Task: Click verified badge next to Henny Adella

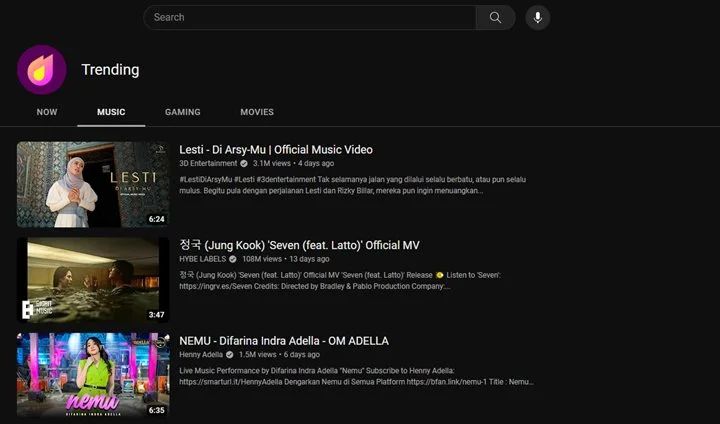Action: (230, 355)
